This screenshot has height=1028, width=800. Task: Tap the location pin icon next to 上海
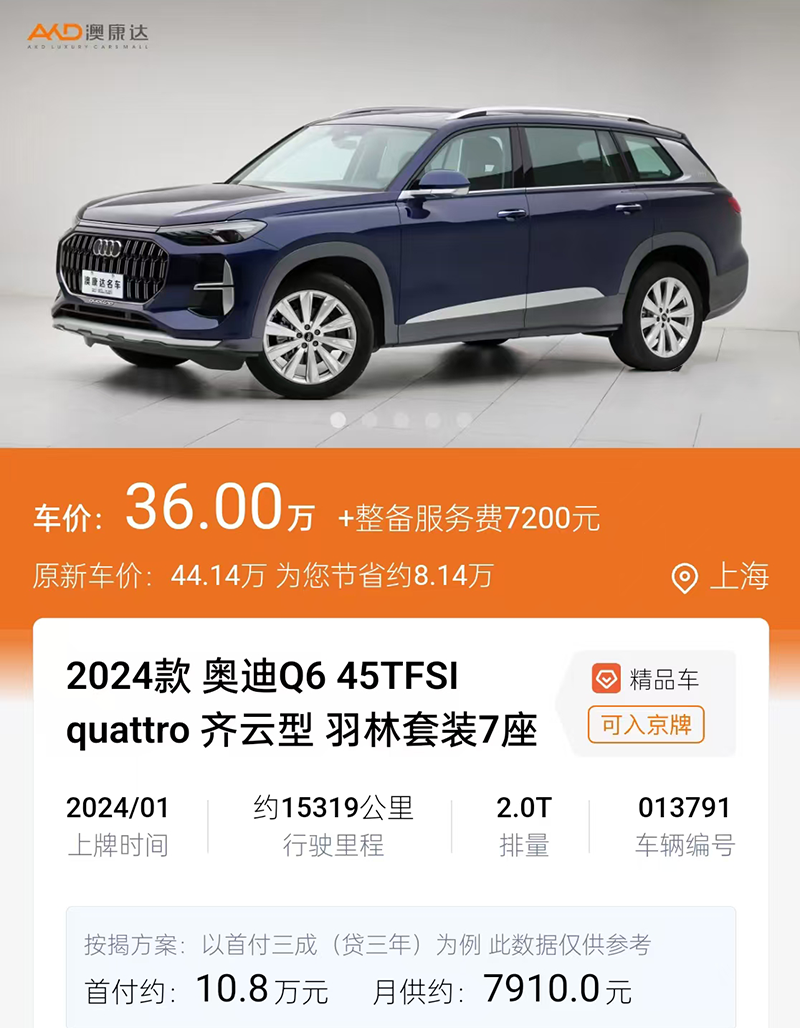click(x=685, y=578)
